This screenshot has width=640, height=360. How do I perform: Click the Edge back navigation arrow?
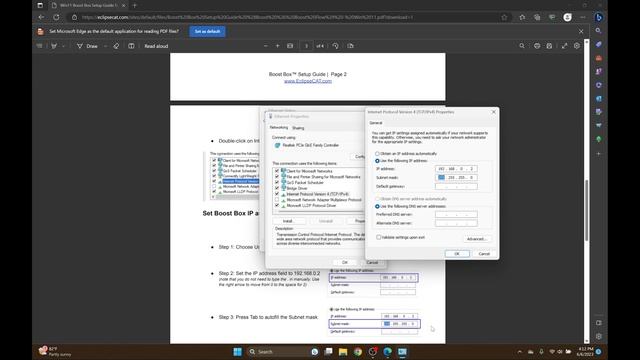click(41, 17)
